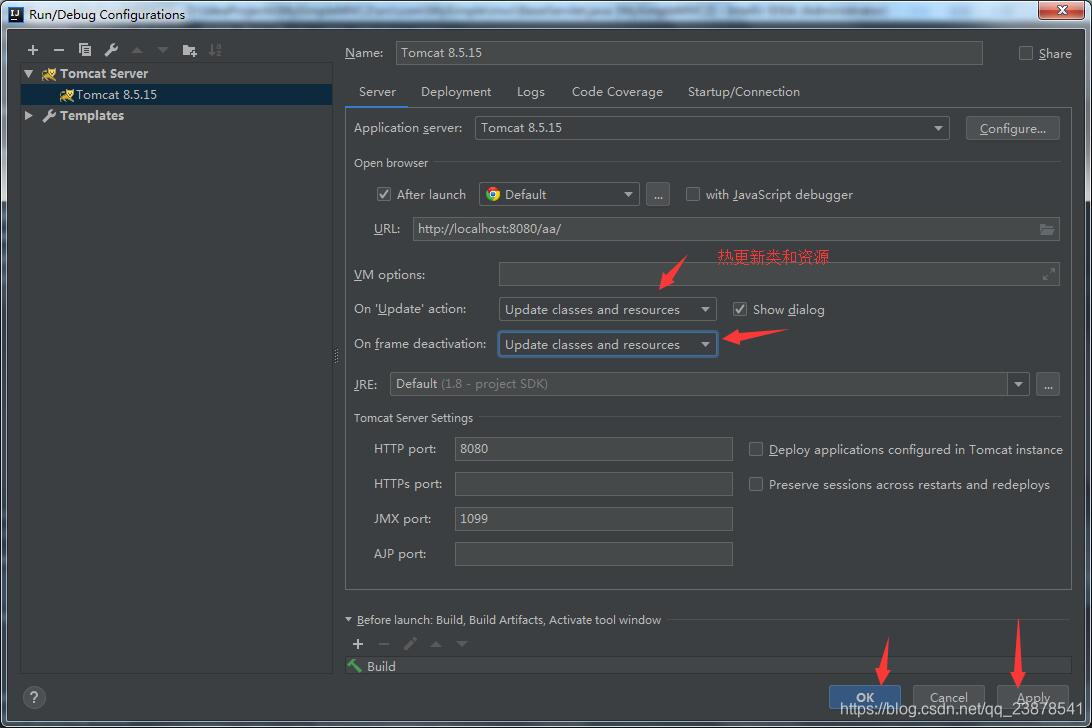Viewport: 1092px width, 728px height.
Task: Click into the Name field
Action: pos(689,53)
